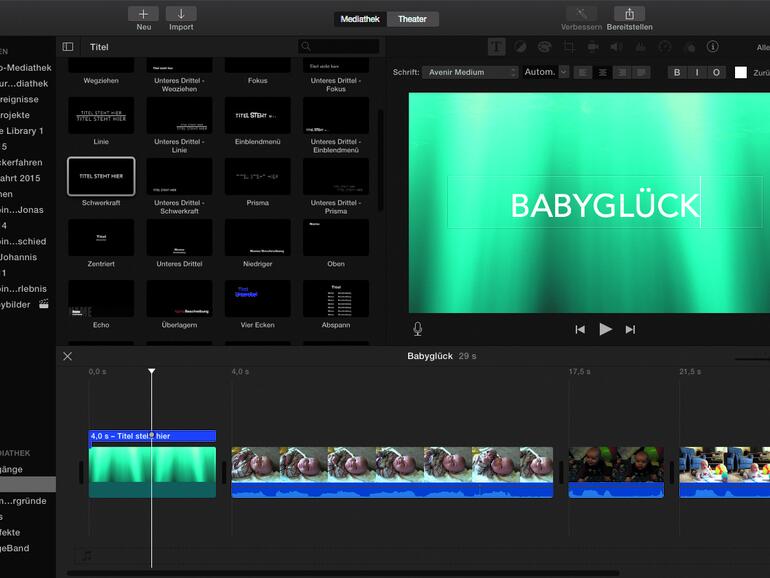Open the stabilization camera icon

[x=592, y=47]
